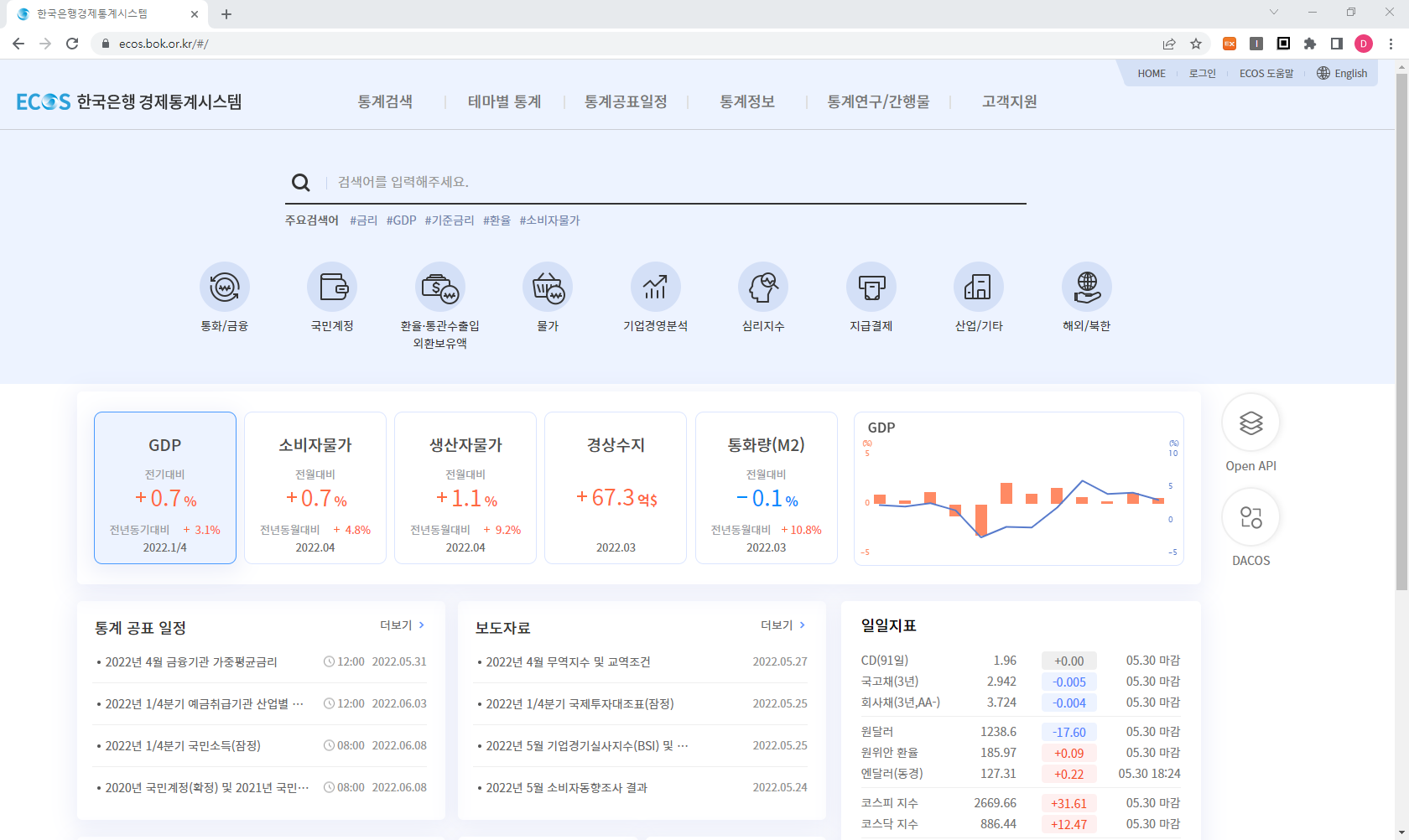1409x840 pixels.
Task: Open the 통계공표일정 menu
Action: tap(626, 101)
